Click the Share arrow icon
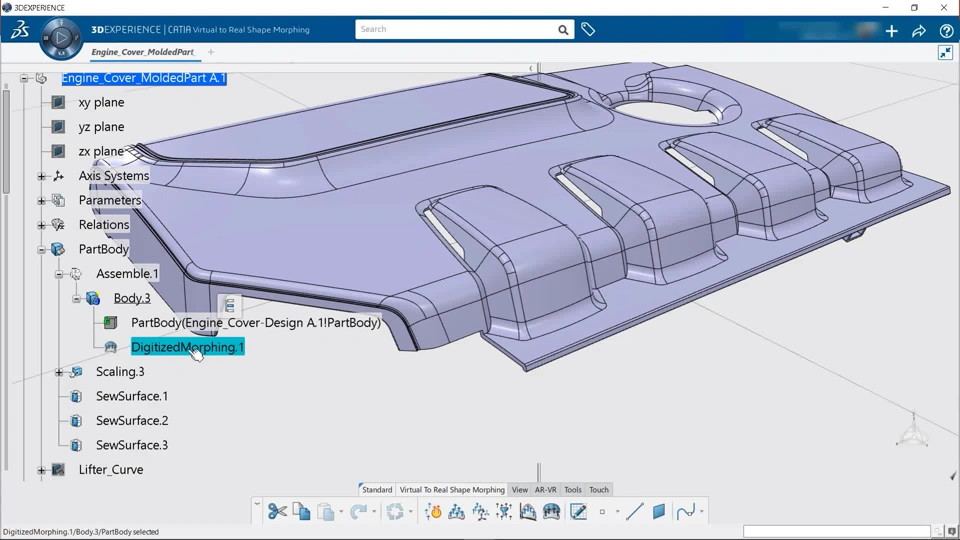The height and width of the screenshot is (540, 960). point(918,31)
